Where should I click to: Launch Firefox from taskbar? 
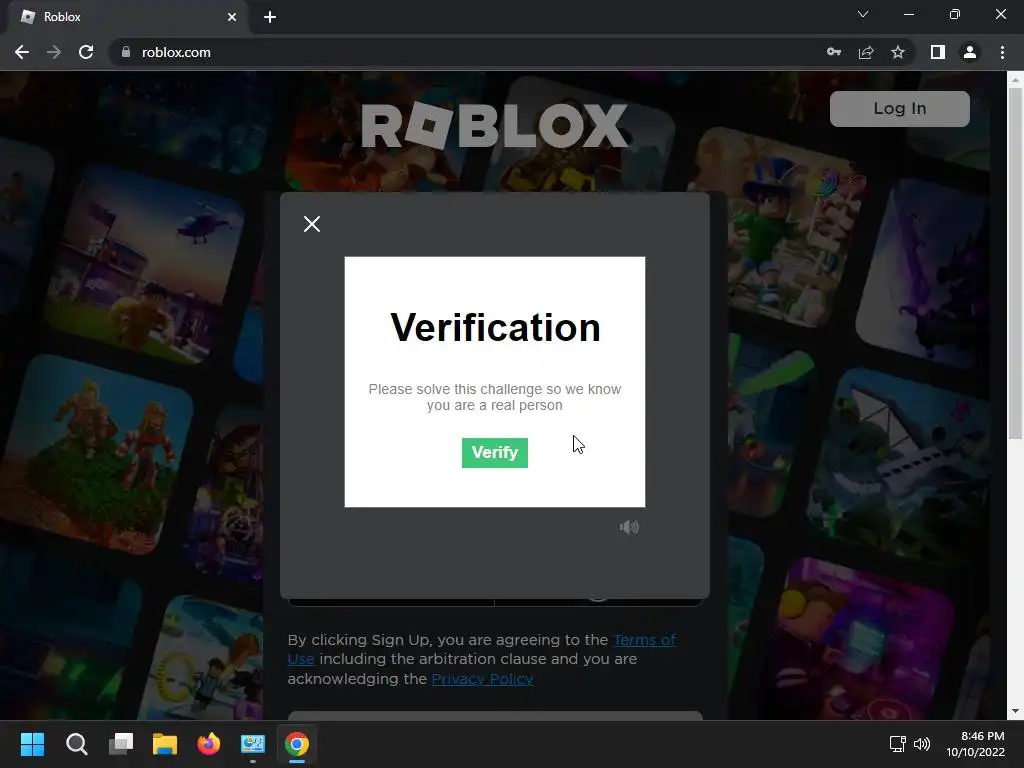coord(209,744)
